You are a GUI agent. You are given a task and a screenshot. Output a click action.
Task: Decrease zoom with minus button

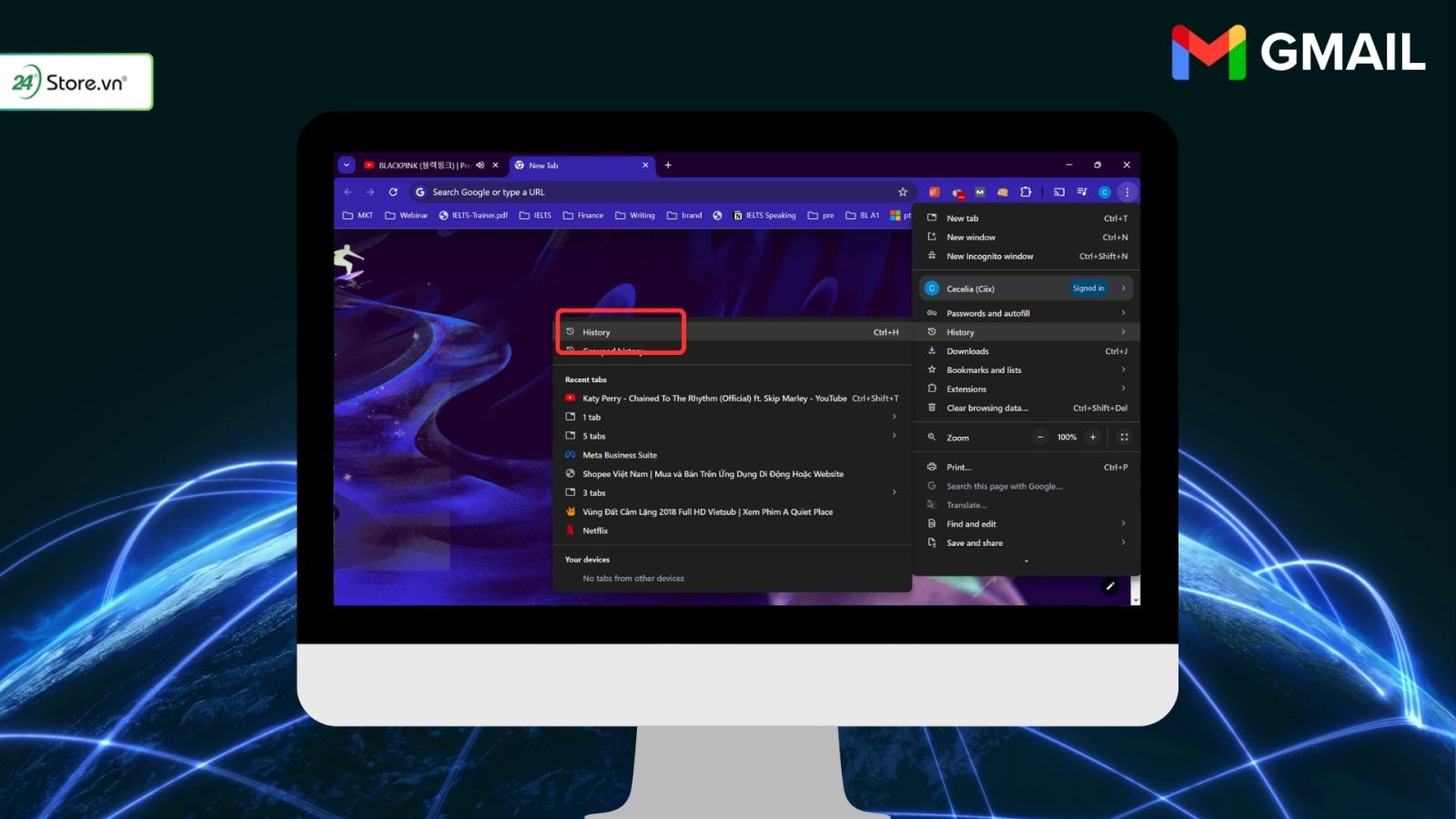click(1040, 438)
